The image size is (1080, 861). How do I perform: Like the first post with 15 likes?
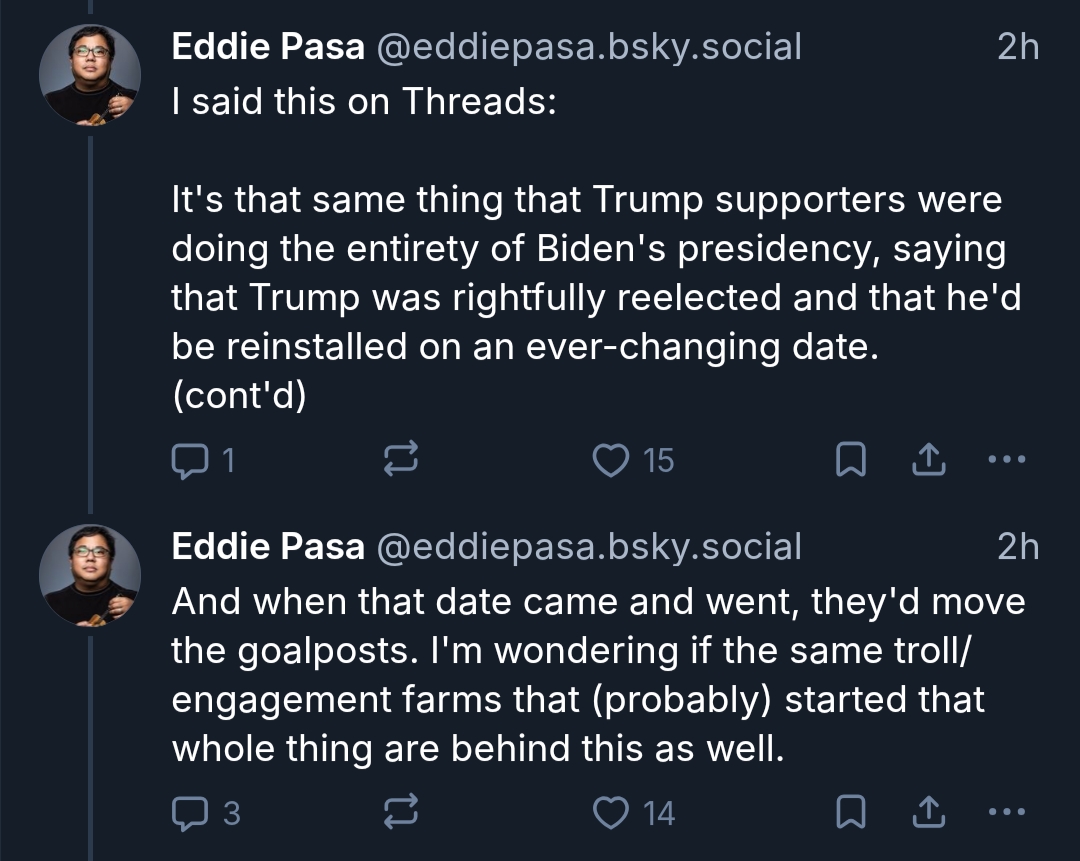click(x=610, y=460)
